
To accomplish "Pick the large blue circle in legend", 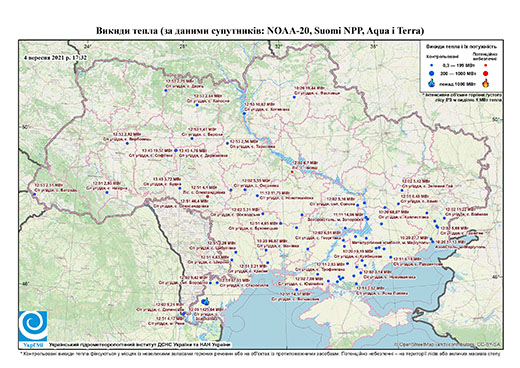I will coord(432,73).
